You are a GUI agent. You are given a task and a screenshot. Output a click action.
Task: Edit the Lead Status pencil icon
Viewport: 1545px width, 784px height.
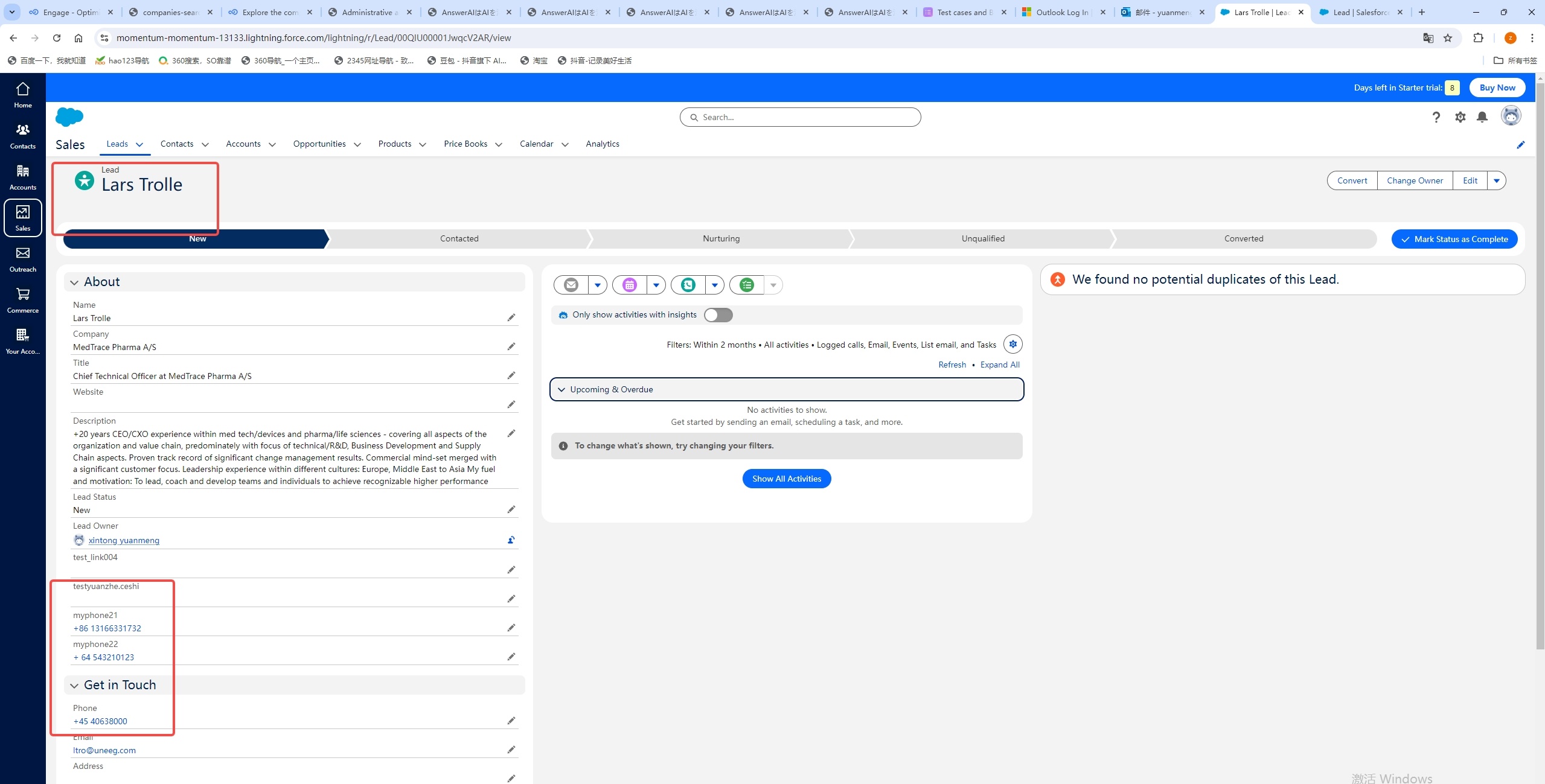pos(511,509)
